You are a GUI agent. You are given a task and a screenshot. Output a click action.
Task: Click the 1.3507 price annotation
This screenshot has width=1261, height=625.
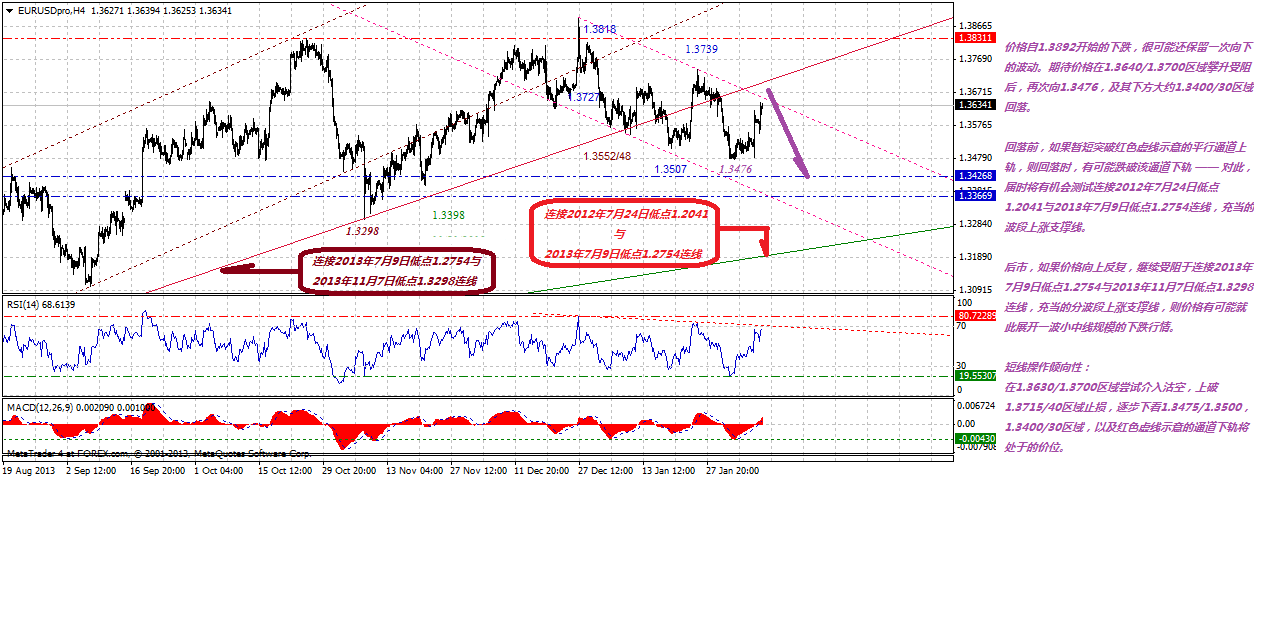(670, 170)
